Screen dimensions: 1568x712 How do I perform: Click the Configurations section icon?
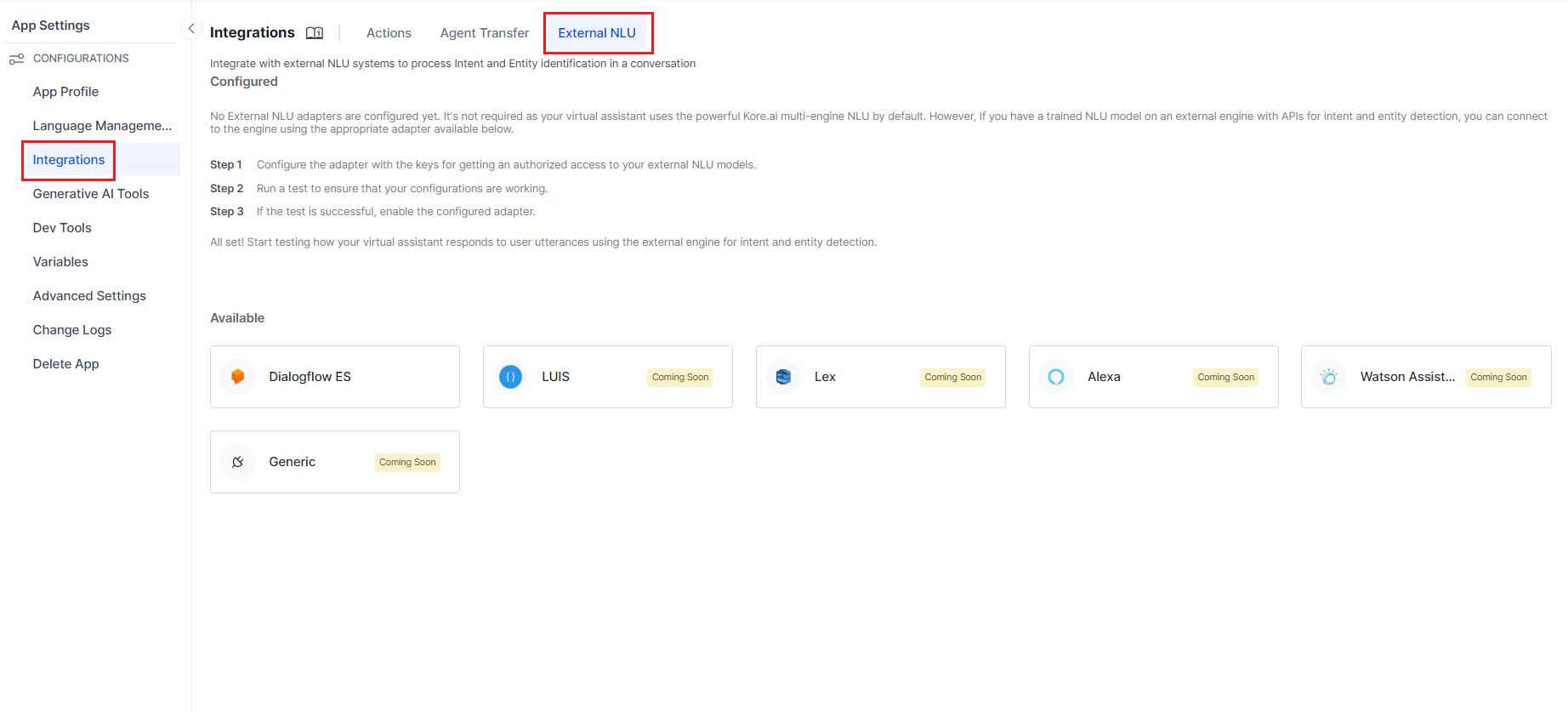click(x=16, y=59)
